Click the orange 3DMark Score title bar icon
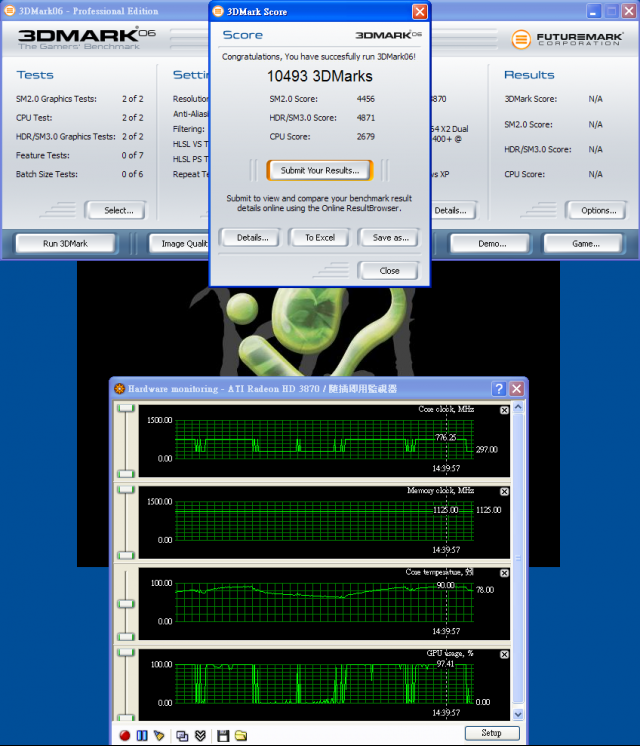 218,11
